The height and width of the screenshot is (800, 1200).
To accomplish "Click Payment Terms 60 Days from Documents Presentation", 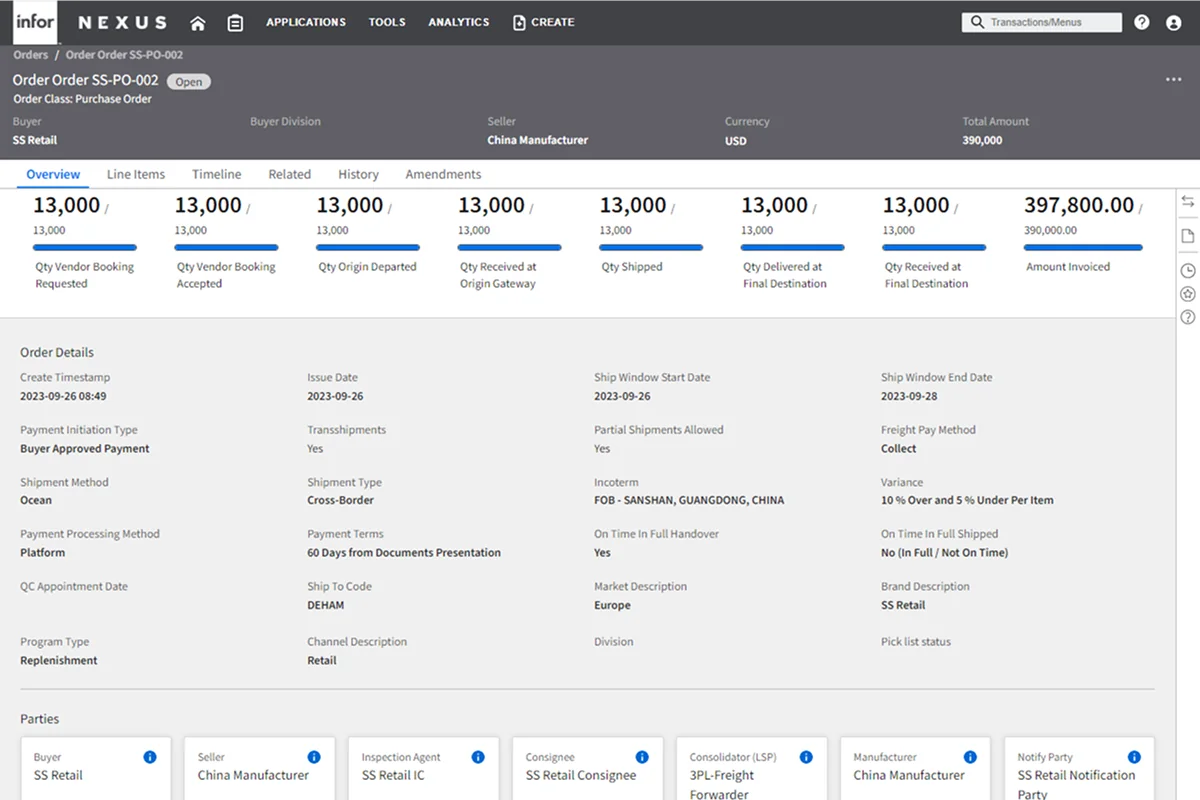I will [404, 552].
